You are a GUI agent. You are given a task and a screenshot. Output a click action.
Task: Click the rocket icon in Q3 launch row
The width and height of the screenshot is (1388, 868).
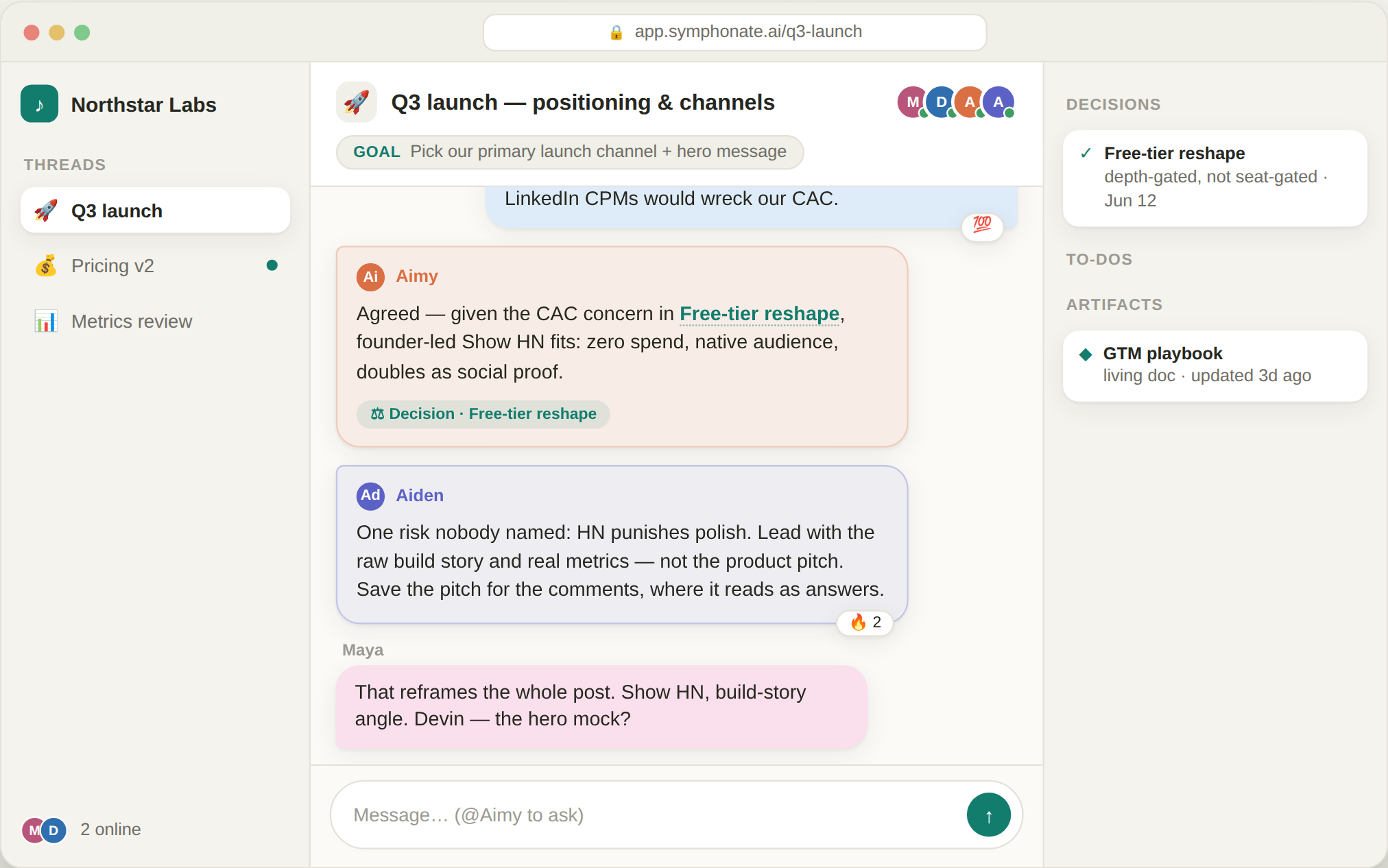(46, 210)
